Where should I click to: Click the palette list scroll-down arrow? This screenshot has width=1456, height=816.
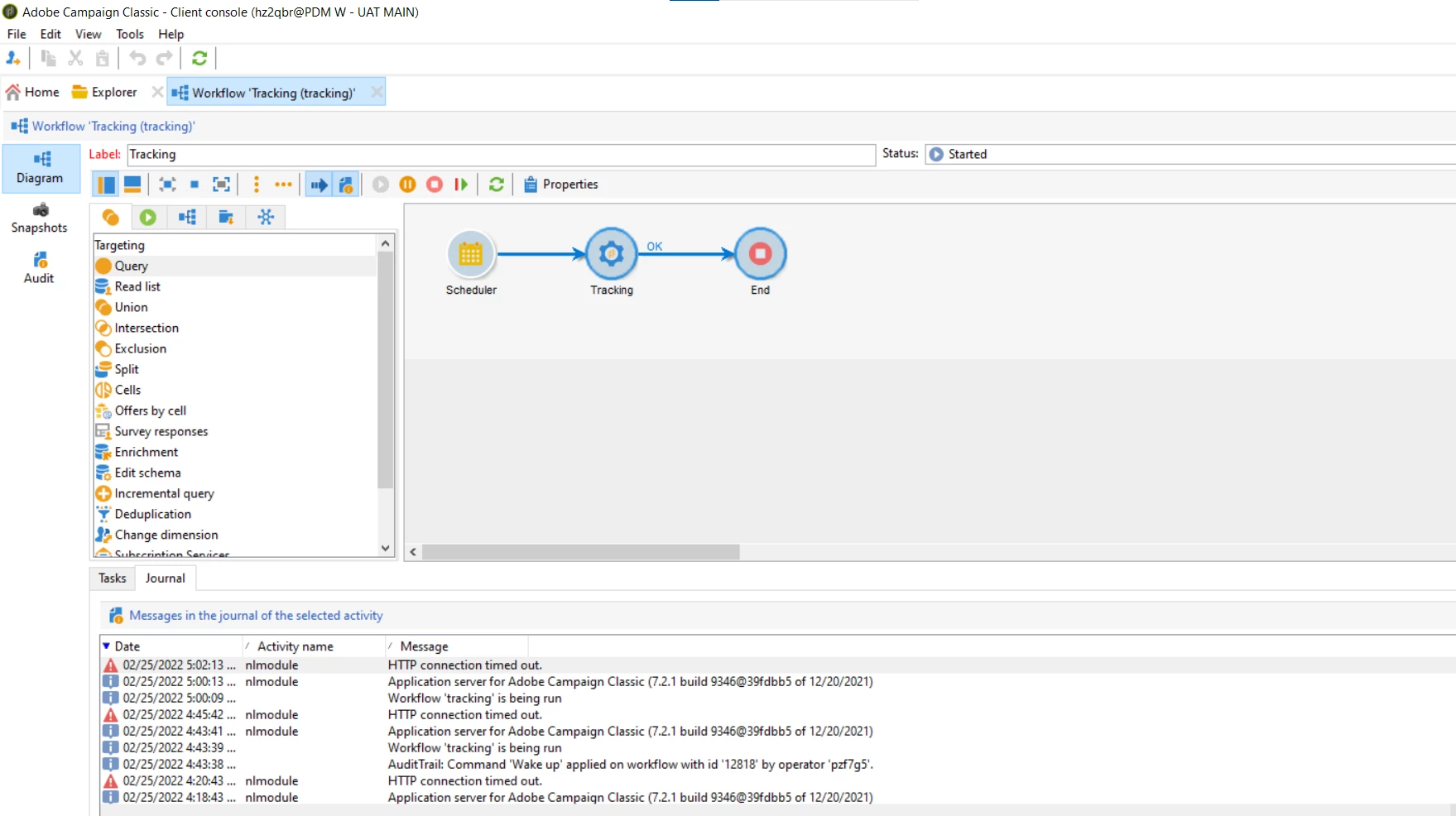click(385, 548)
